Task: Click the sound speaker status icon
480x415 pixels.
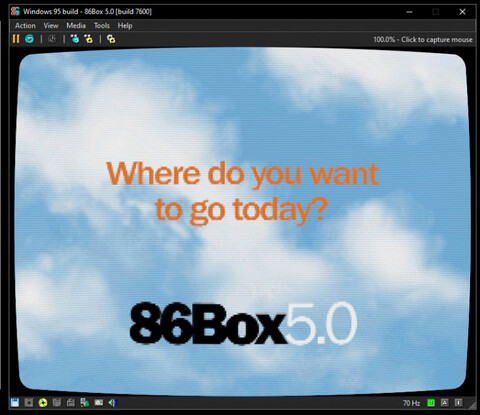Action: pyautogui.click(x=113, y=403)
